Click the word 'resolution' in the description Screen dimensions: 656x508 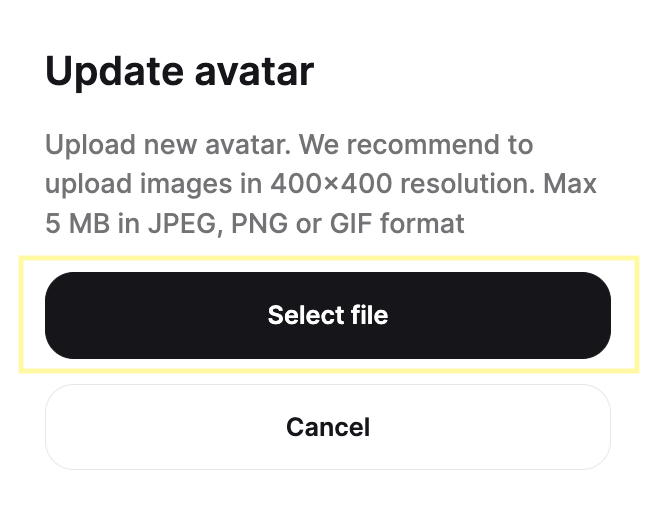468,184
